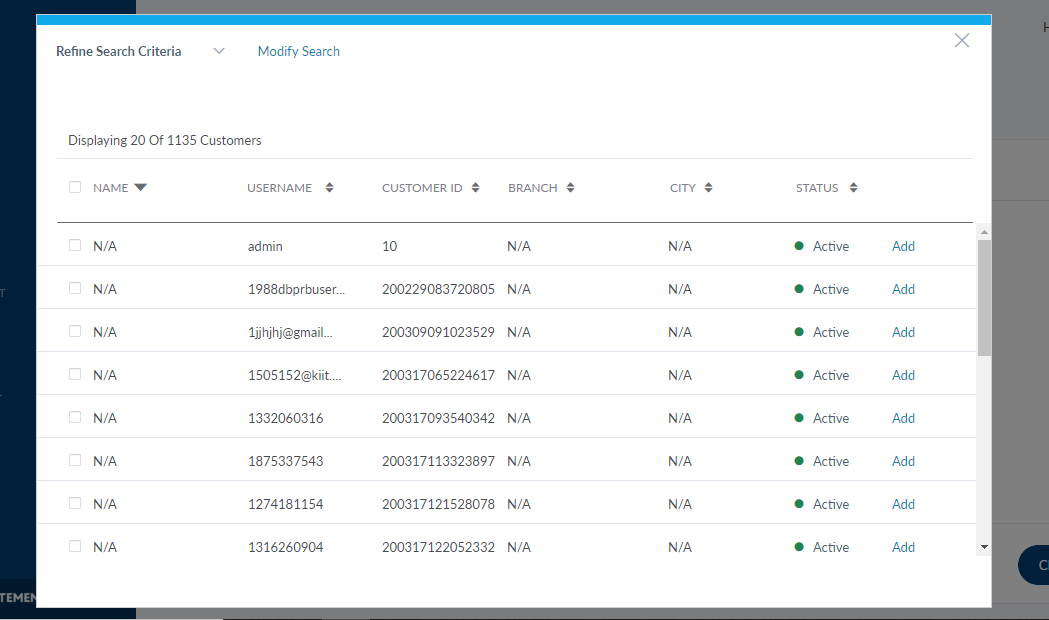Screen dimensions: 1049x620
Task: Check the box for the admin row
Action: pos(75,245)
